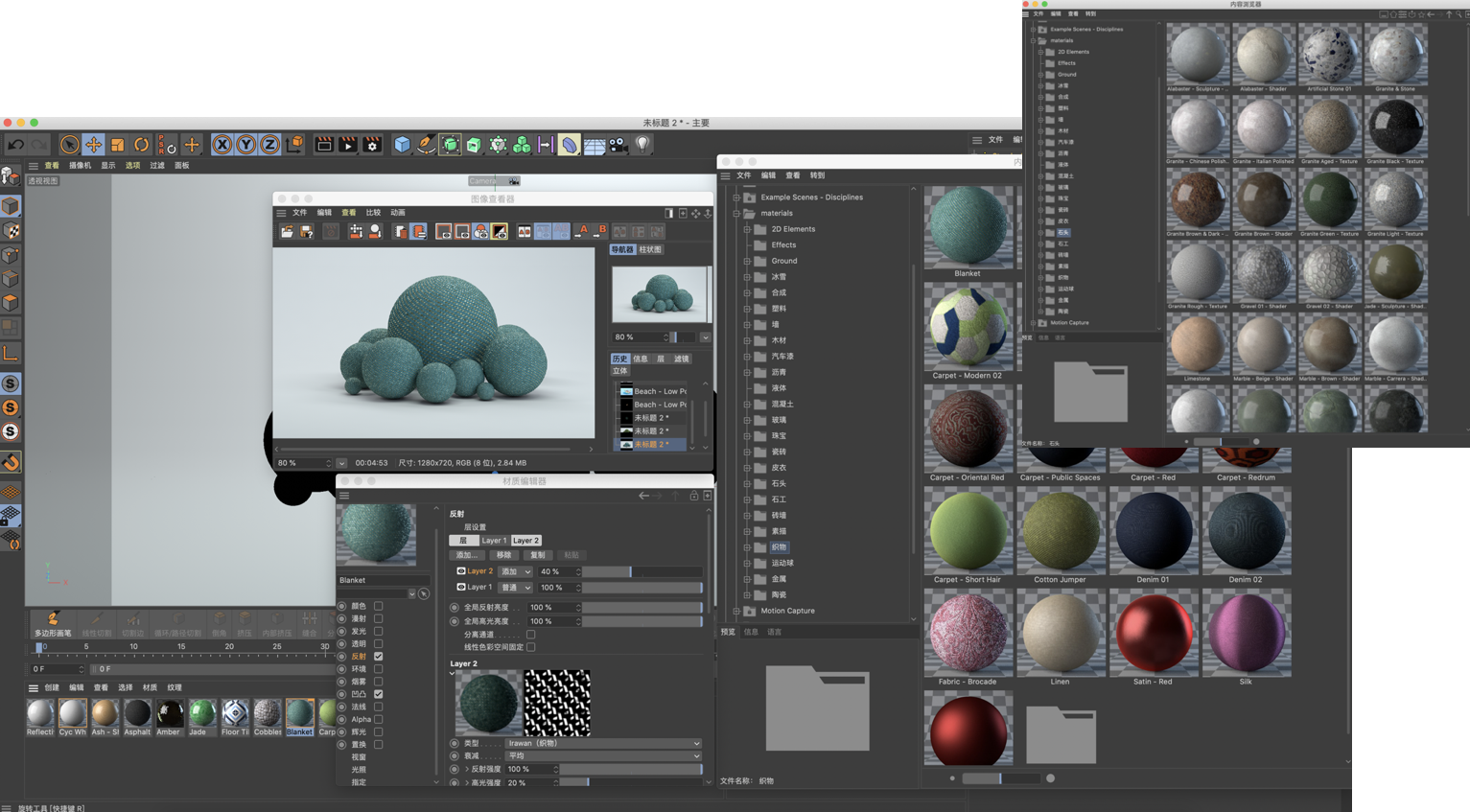Click the 添加... button in layer settings
1470x812 pixels.
466,555
